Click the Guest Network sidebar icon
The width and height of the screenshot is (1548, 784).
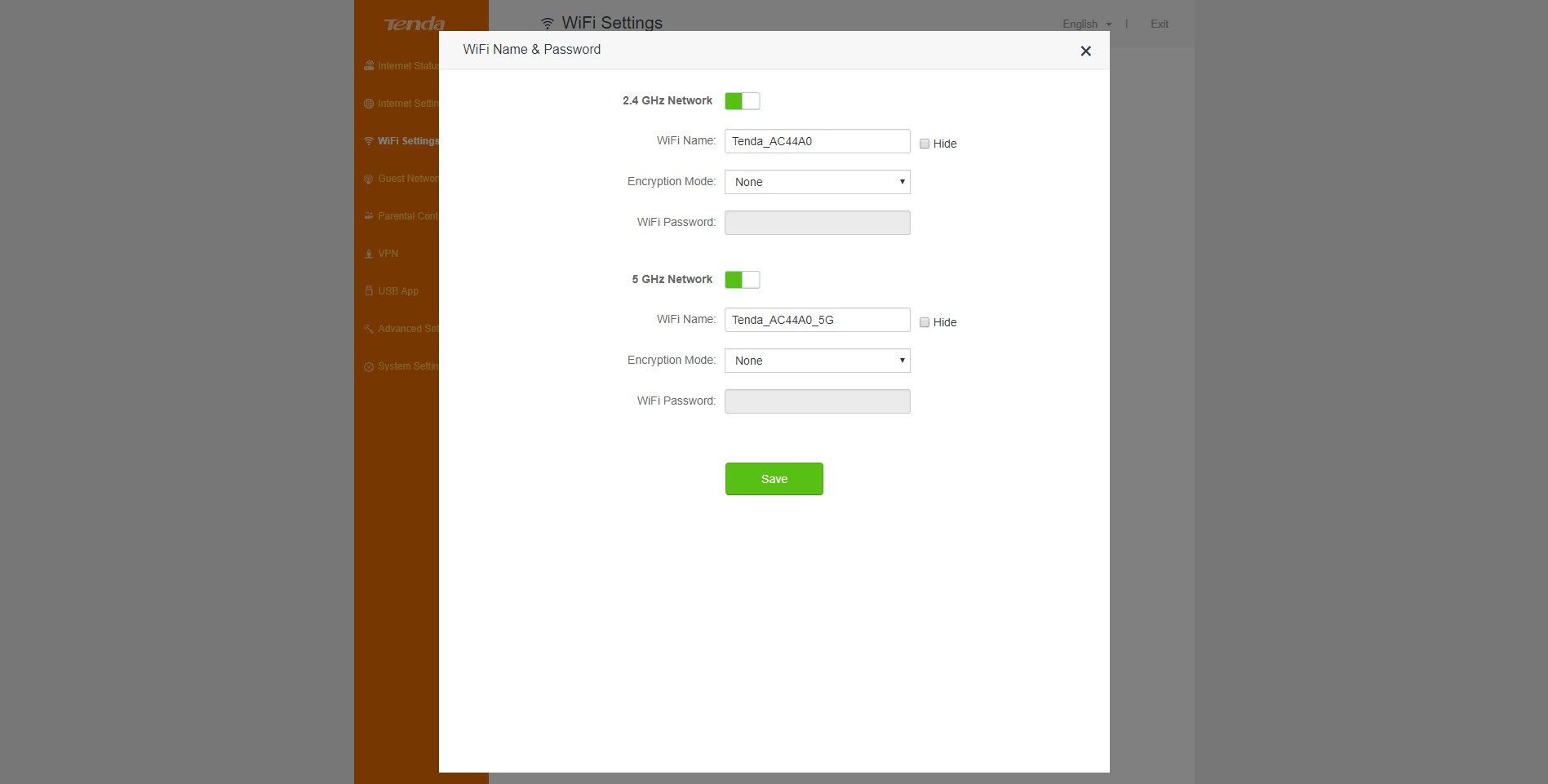coord(369,179)
